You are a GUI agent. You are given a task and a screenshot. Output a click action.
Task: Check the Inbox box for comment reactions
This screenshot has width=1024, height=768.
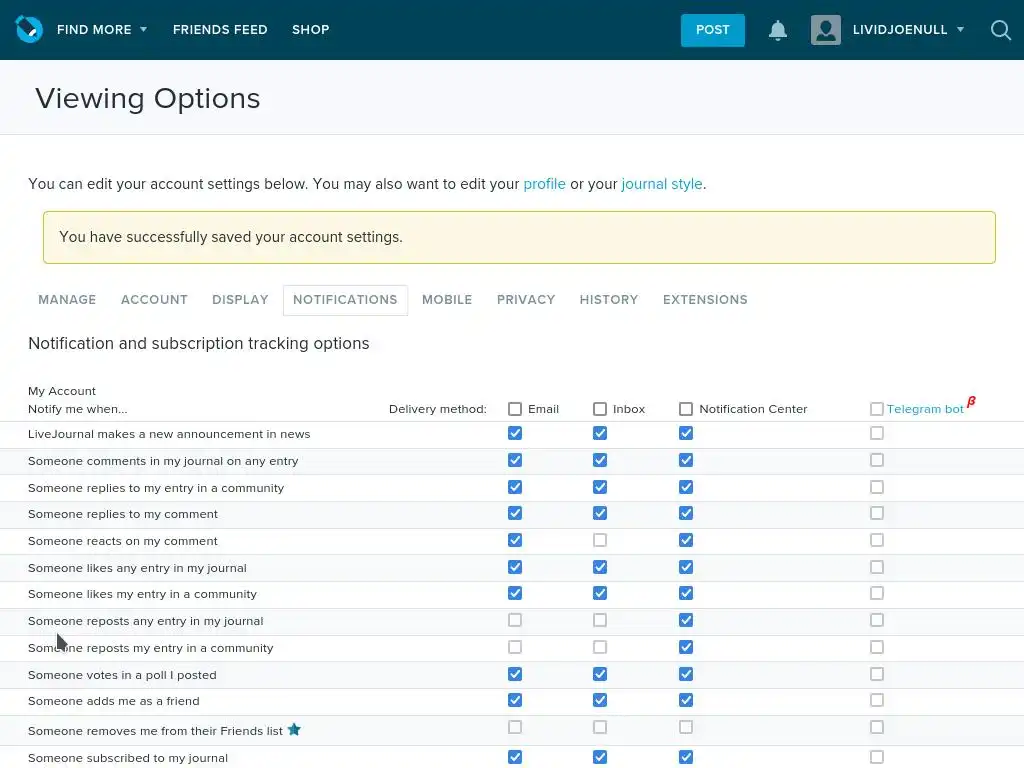(x=600, y=541)
